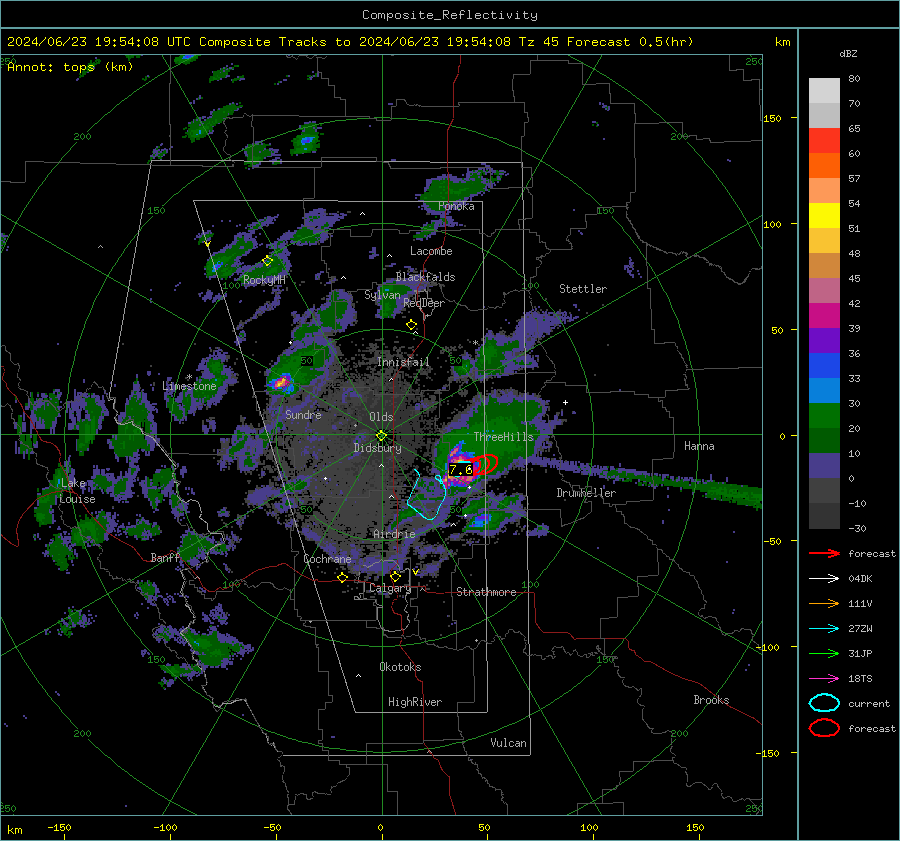Image resolution: width=900 pixels, height=841 pixels.
Task: Click the Vulcan city label
Action: click(x=509, y=743)
